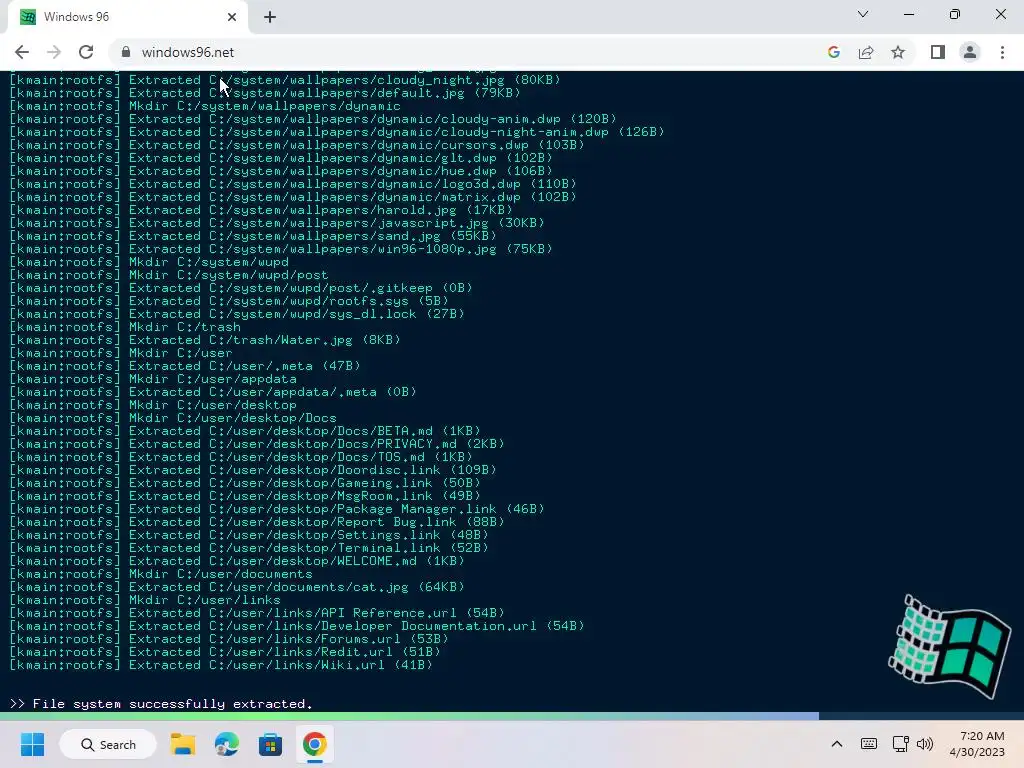Open the volume tray icon
Viewport: 1024px width, 768px height.
(925, 744)
